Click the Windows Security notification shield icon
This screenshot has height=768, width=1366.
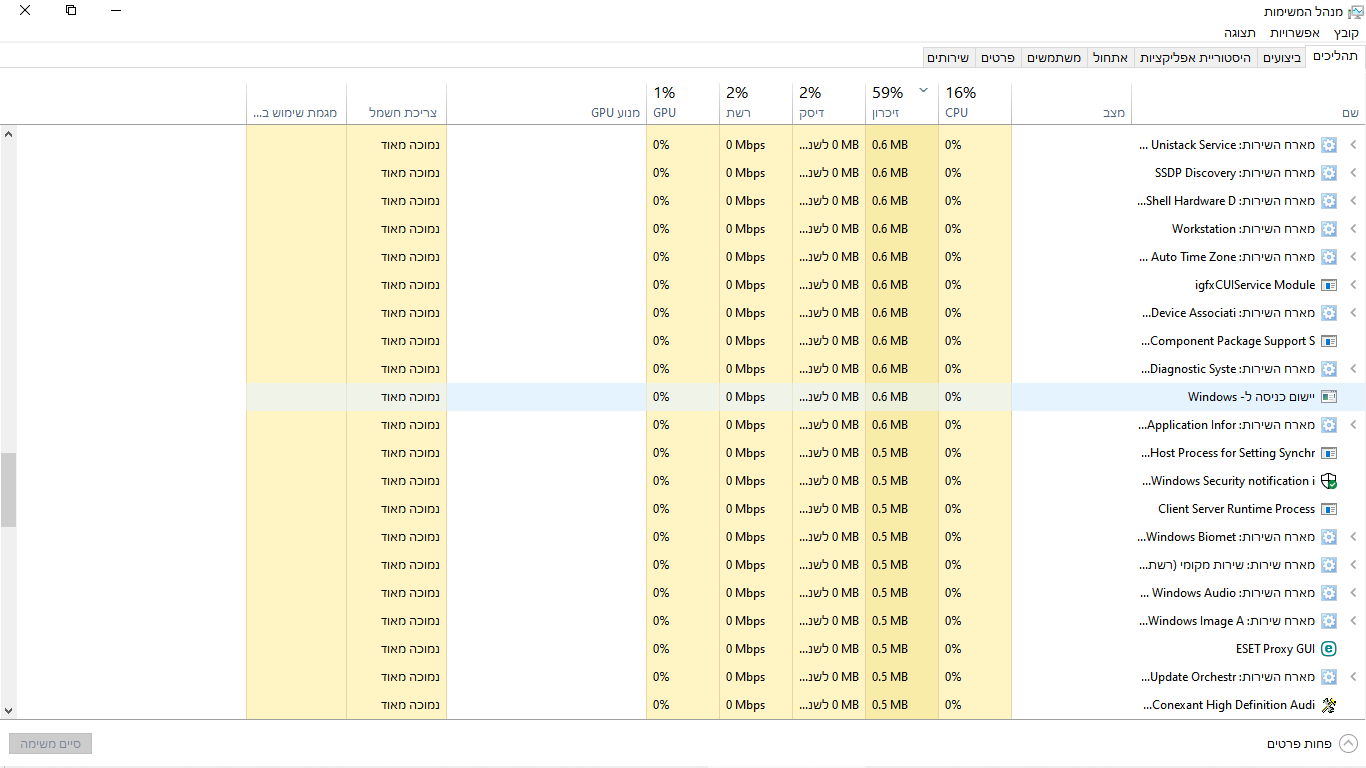click(1329, 481)
